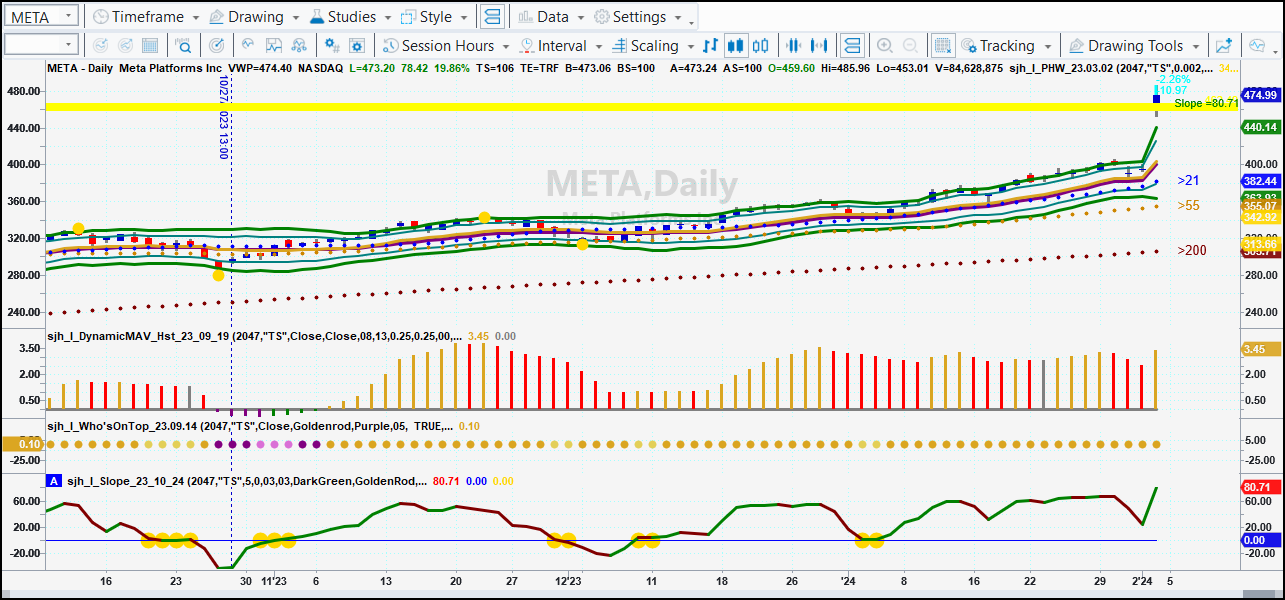This screenshot has height=600, width=1285.
Task: Click the >55 moving average label
Action: (x=1188, y=205)
